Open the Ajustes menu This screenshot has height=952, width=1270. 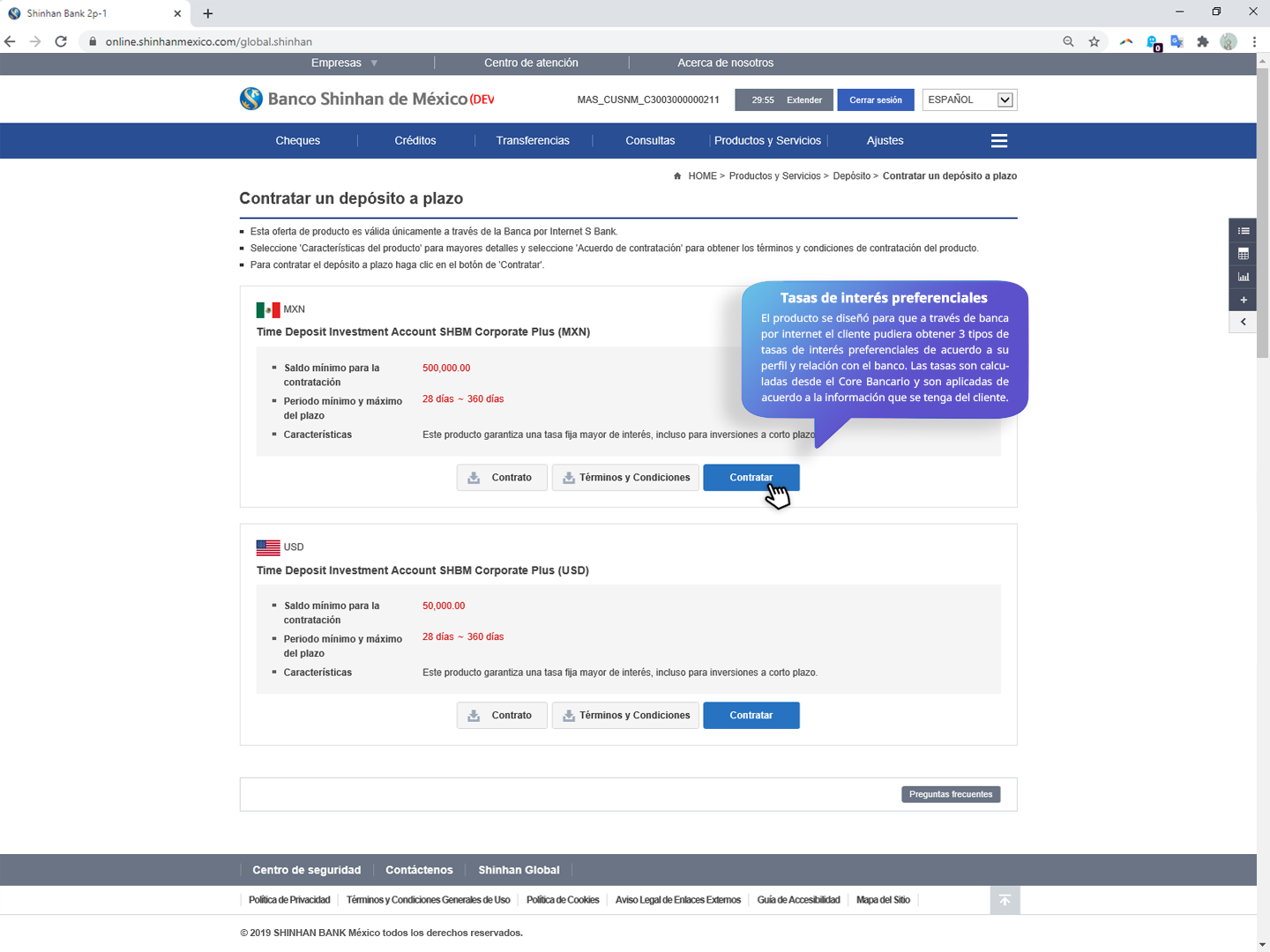coord(885,141)
